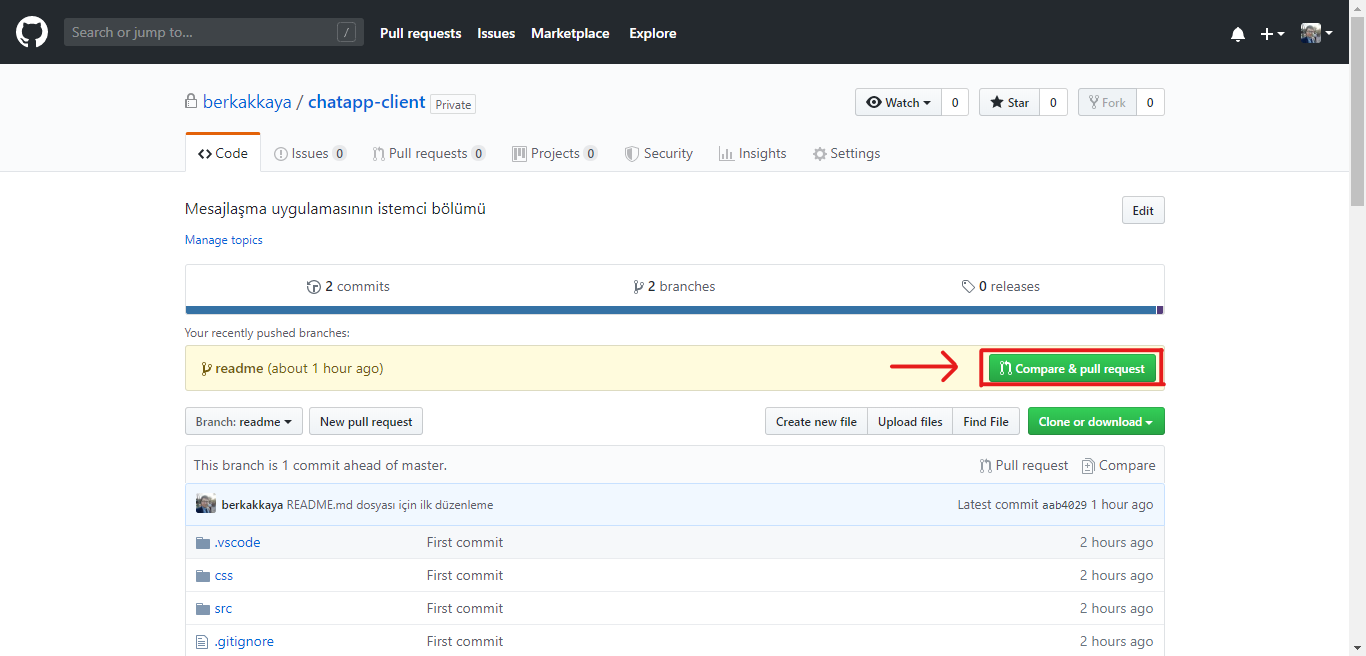Viewport: 1366px width, 656px height.
Task: Open the notifications bell
Action: 1238,34
